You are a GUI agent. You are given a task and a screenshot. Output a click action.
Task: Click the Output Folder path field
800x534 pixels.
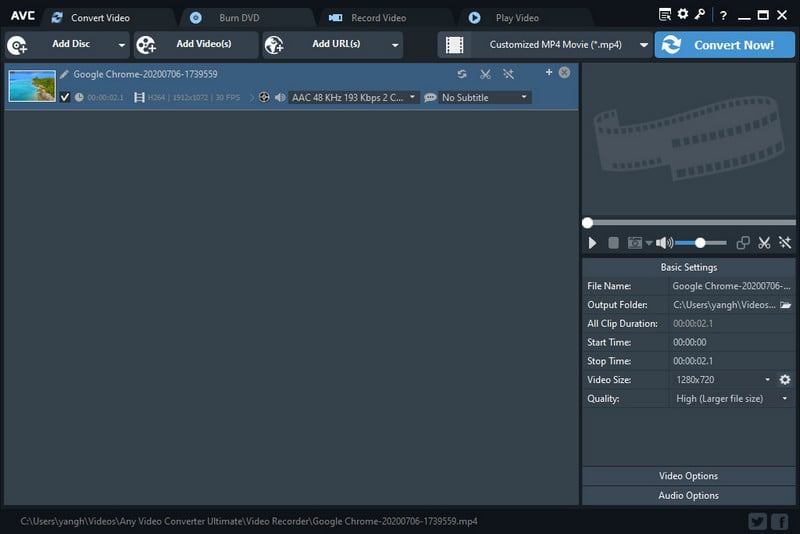[x=724, y=305]
